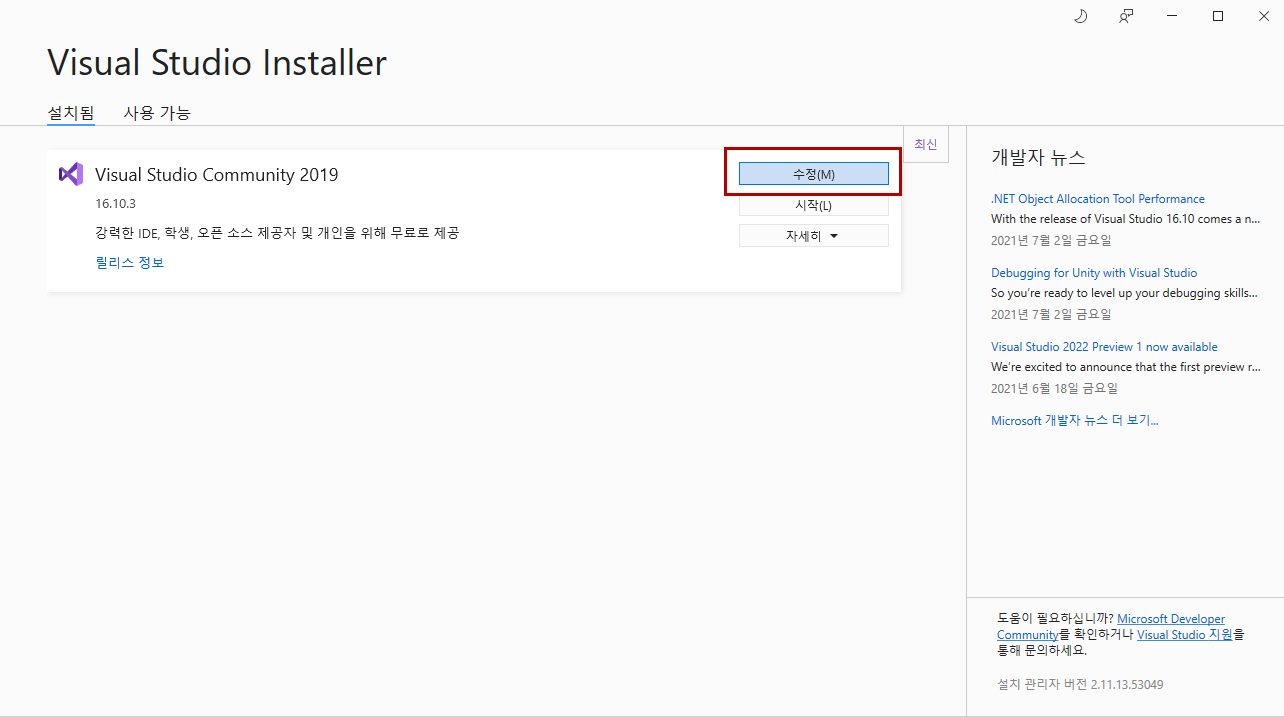Open Visual Studio 2022 Preview 1 article

(x=1104, y=347)
